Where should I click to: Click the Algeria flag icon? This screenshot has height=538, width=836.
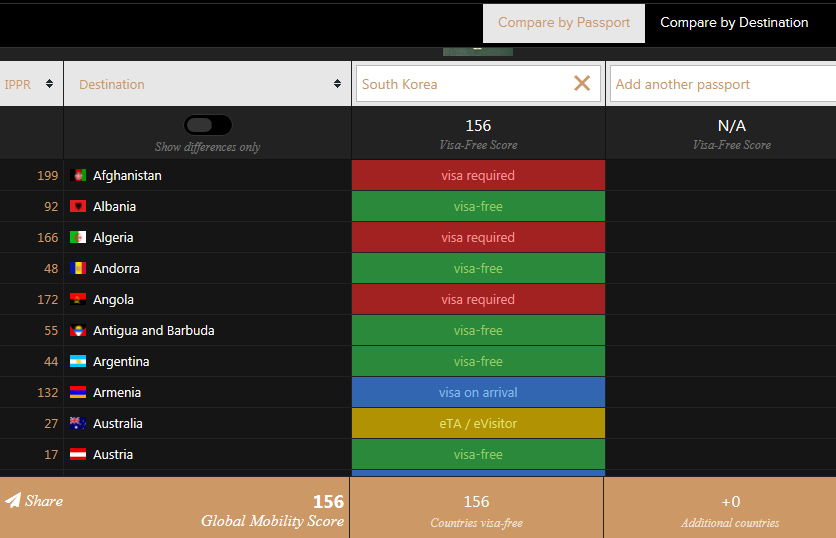(78, 237)
